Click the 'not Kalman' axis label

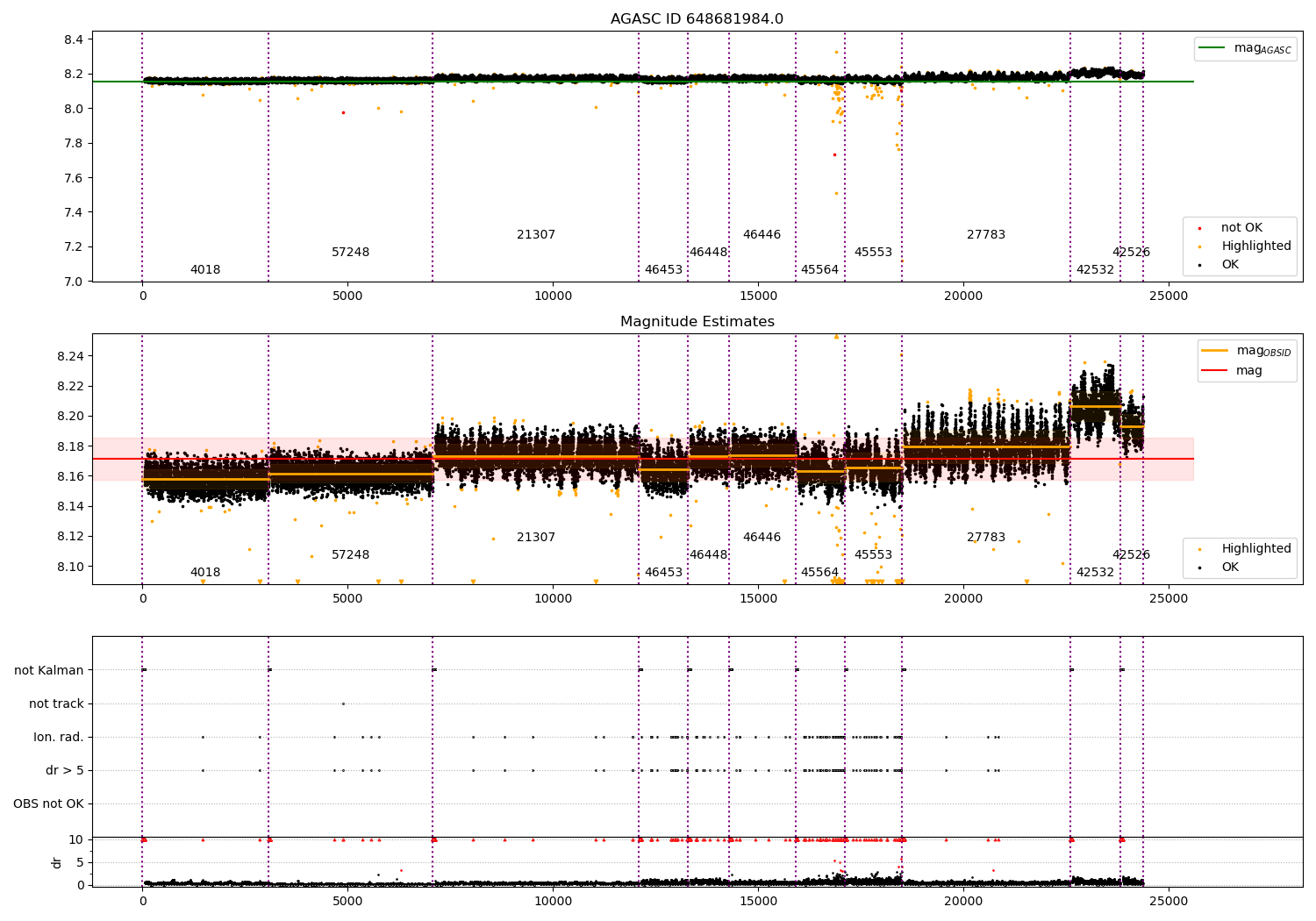click(49, 670)
